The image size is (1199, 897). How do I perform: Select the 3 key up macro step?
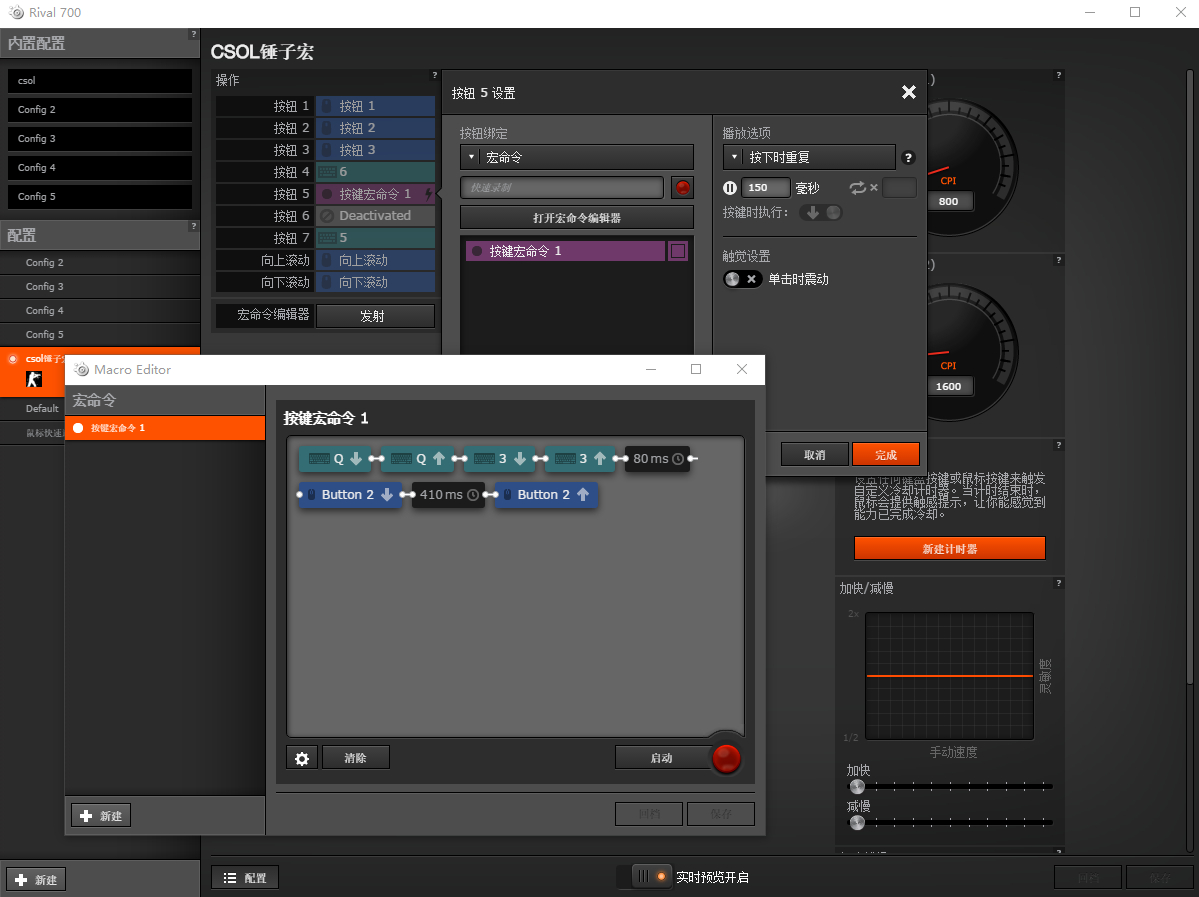(580, 459)
